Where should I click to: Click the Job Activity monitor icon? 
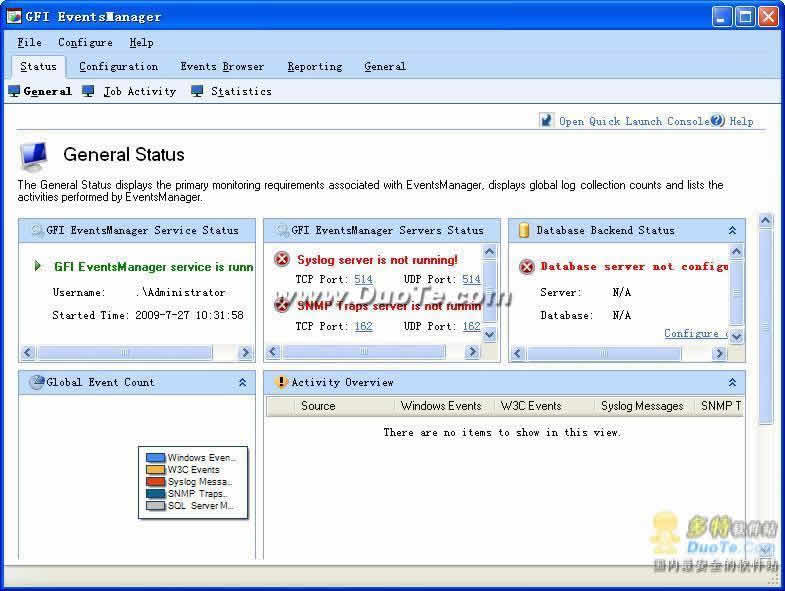pyautogui.click(x=88, y=91)
